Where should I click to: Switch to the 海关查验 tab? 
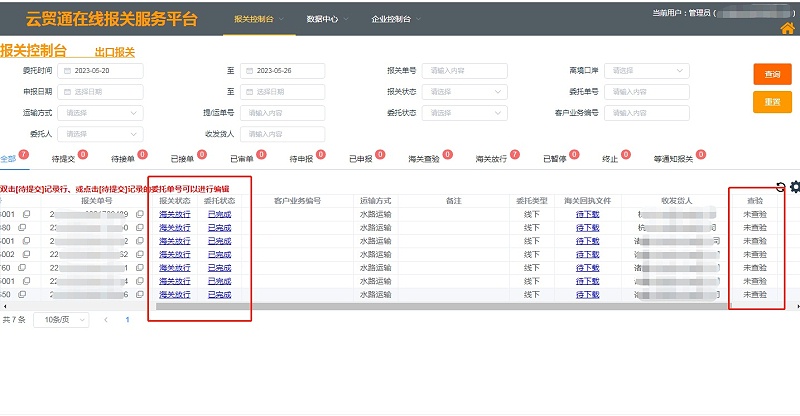(x=424, y=159)
